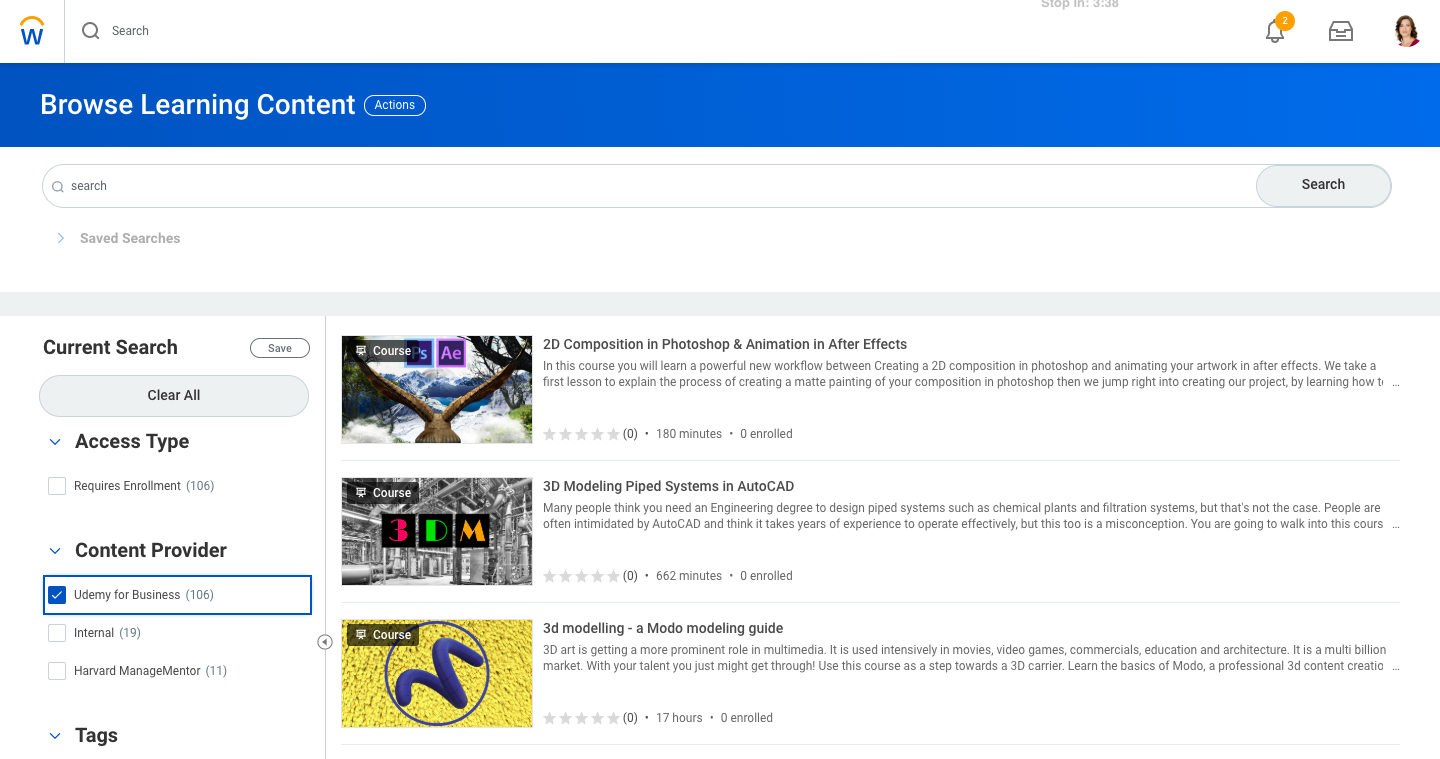The image size is (1440, 759).
Task: Open the 3D Modeling Piped Systems course thumbnail
Action: coord(437,531)
